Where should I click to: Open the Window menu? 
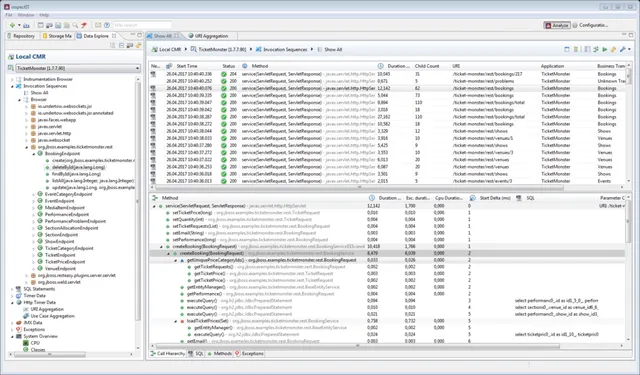(26, 15)
